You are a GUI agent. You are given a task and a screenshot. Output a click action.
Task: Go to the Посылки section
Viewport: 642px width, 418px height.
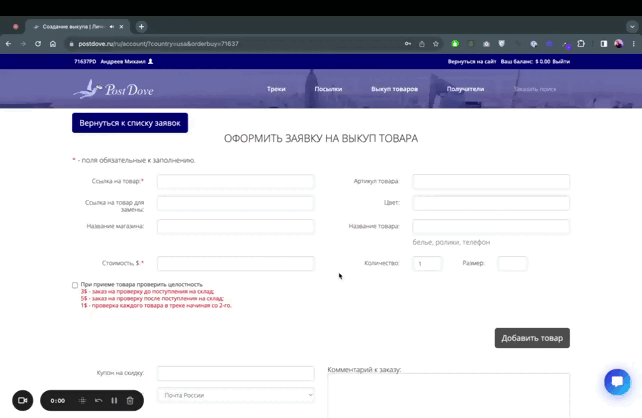pos(328,89)
